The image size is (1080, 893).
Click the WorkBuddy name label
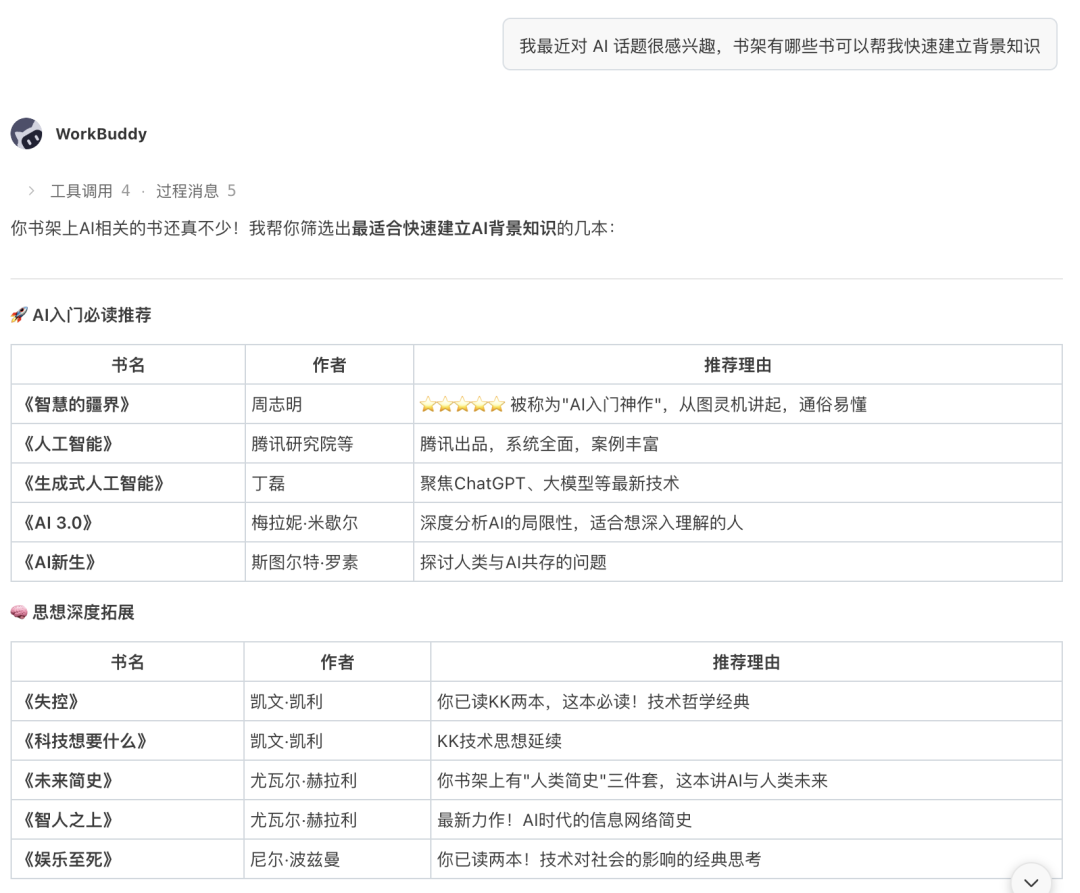click(x=101, y=134)
